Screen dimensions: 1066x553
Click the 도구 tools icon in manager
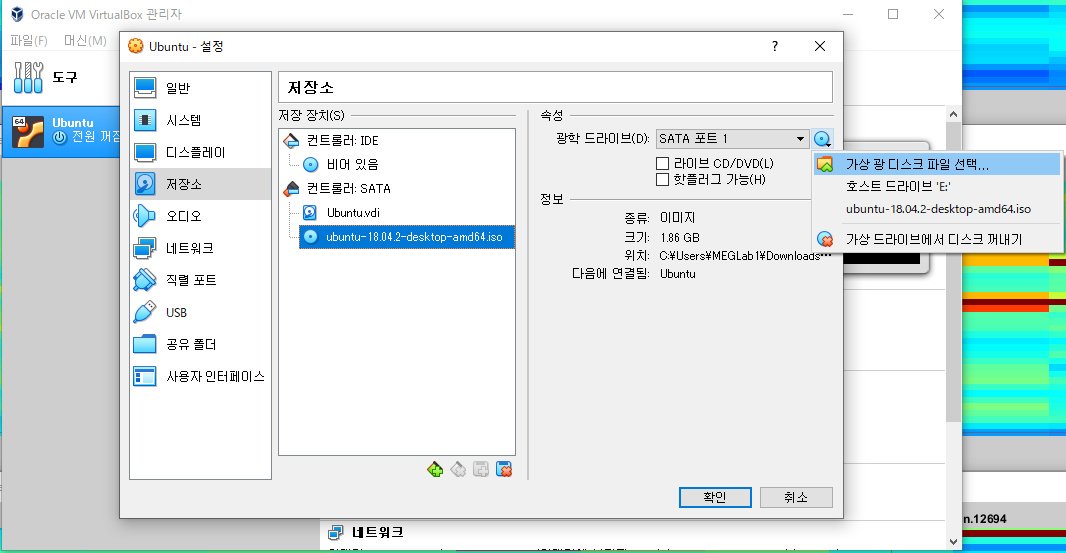pyautogui.click(x=28, y=78)
